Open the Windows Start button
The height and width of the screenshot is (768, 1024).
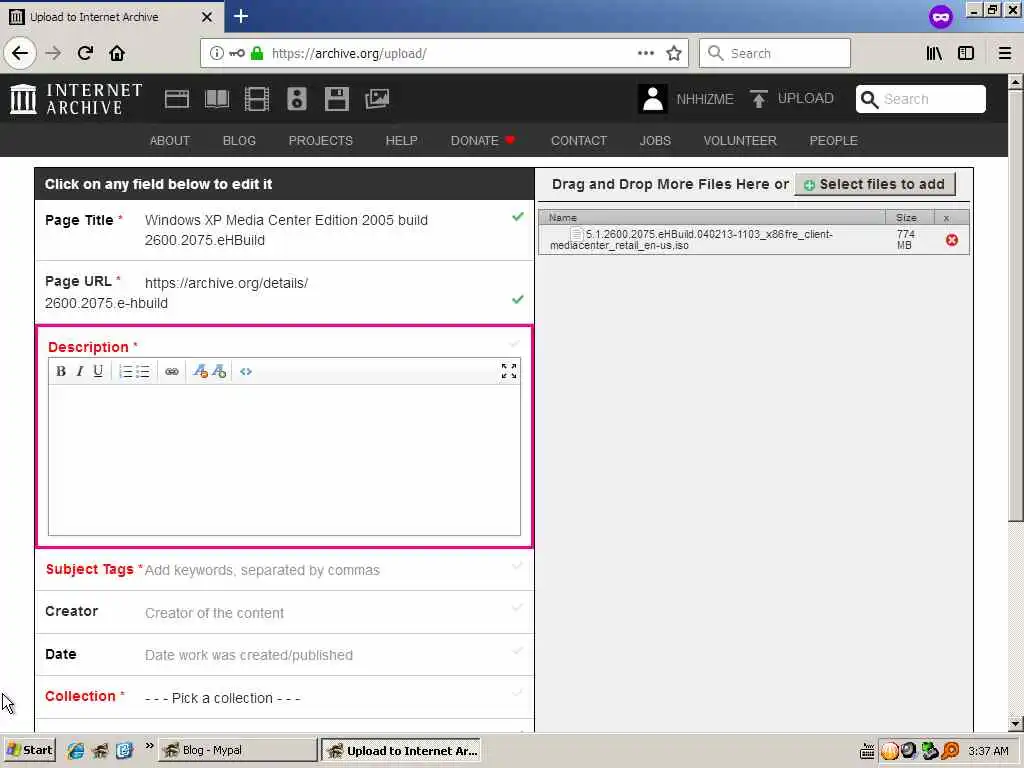29,750
